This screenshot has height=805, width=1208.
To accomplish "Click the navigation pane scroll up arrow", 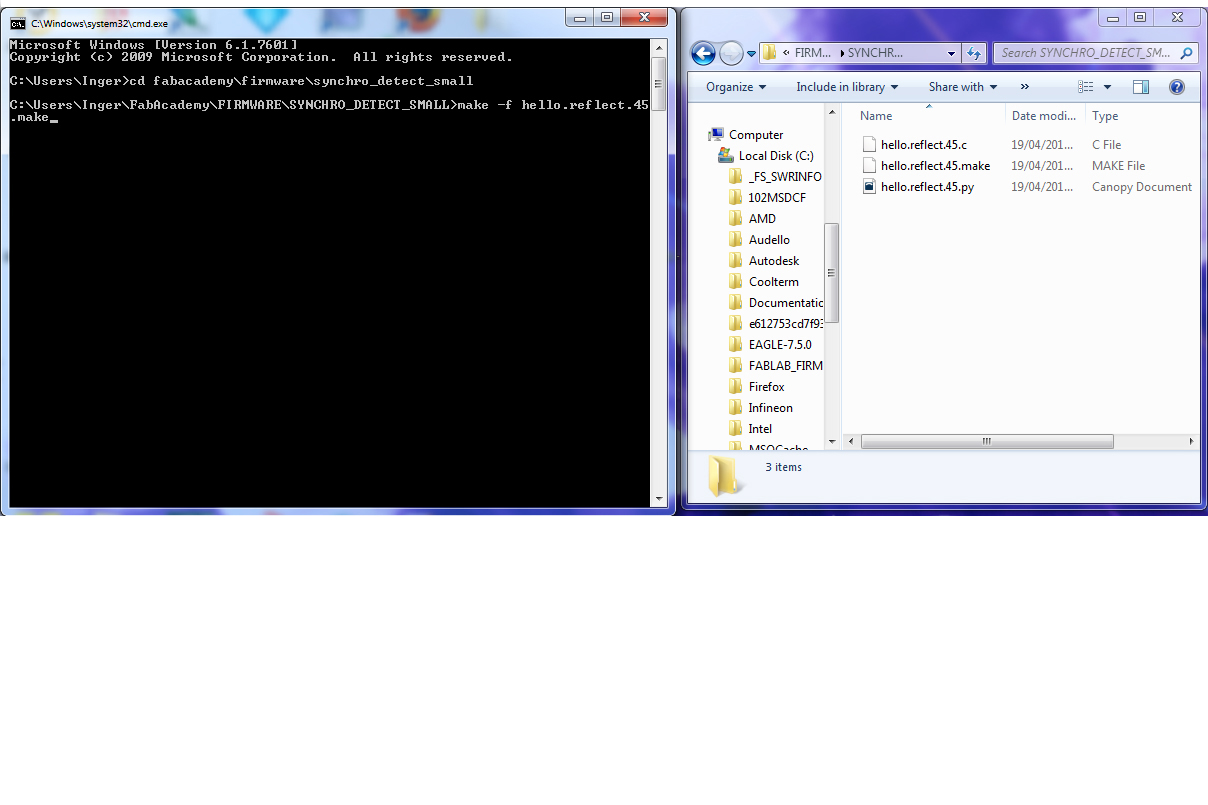I will tap(831, 113).
